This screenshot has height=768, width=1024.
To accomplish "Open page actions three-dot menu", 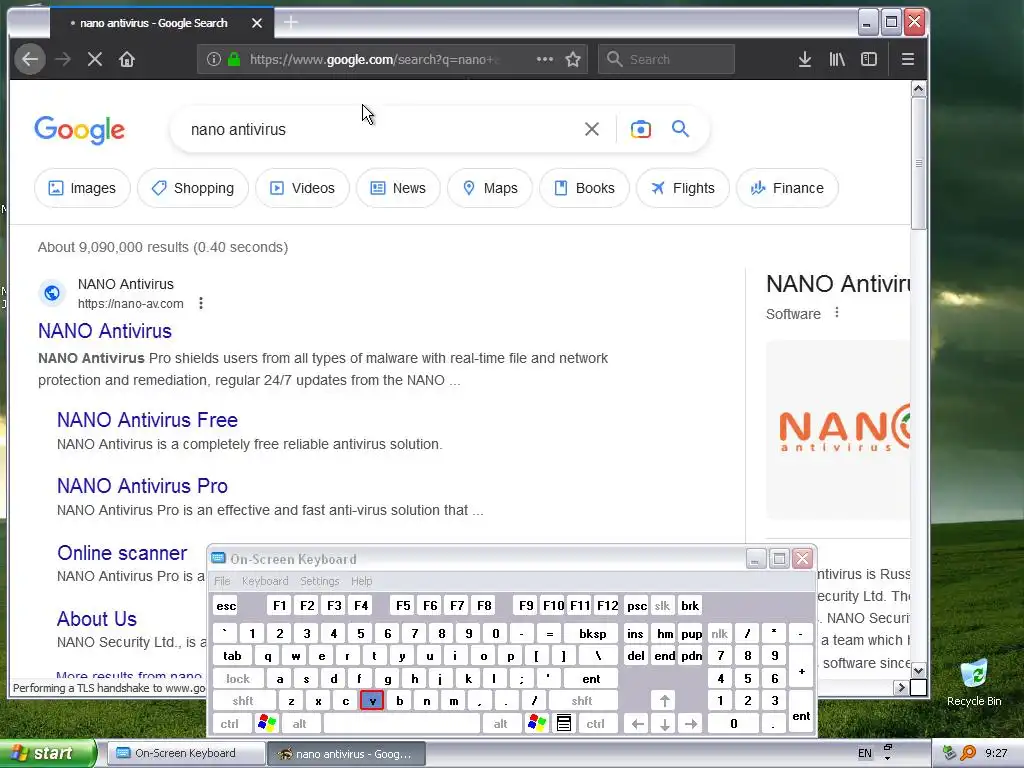I will (545, 59).
